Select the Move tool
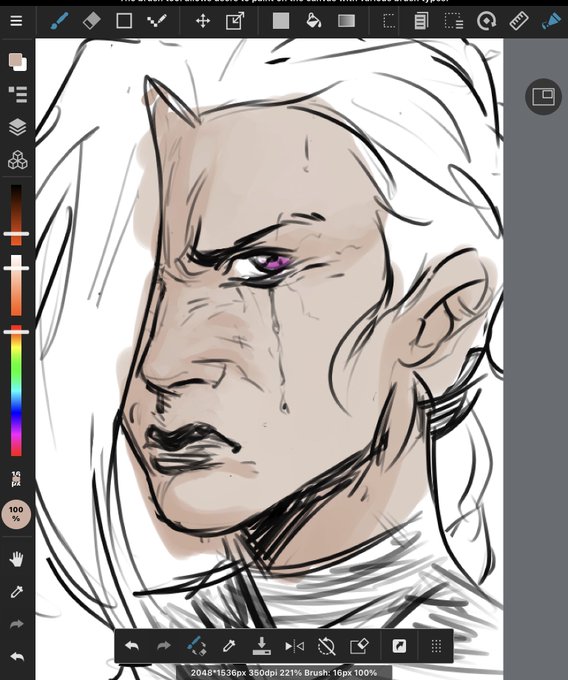The height and width of the screenshot is (680, 568). pyautogui.click(x=203, y=21)
